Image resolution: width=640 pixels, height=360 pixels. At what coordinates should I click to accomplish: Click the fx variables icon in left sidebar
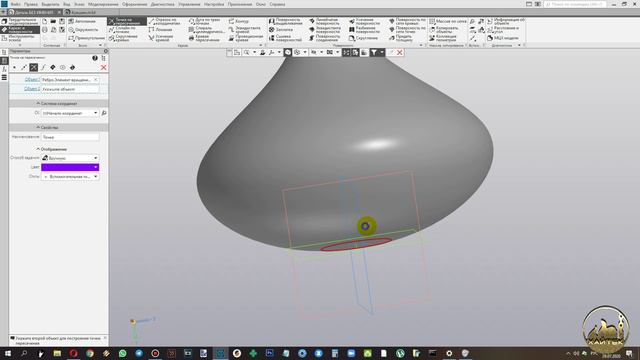(x=4, y=69)
